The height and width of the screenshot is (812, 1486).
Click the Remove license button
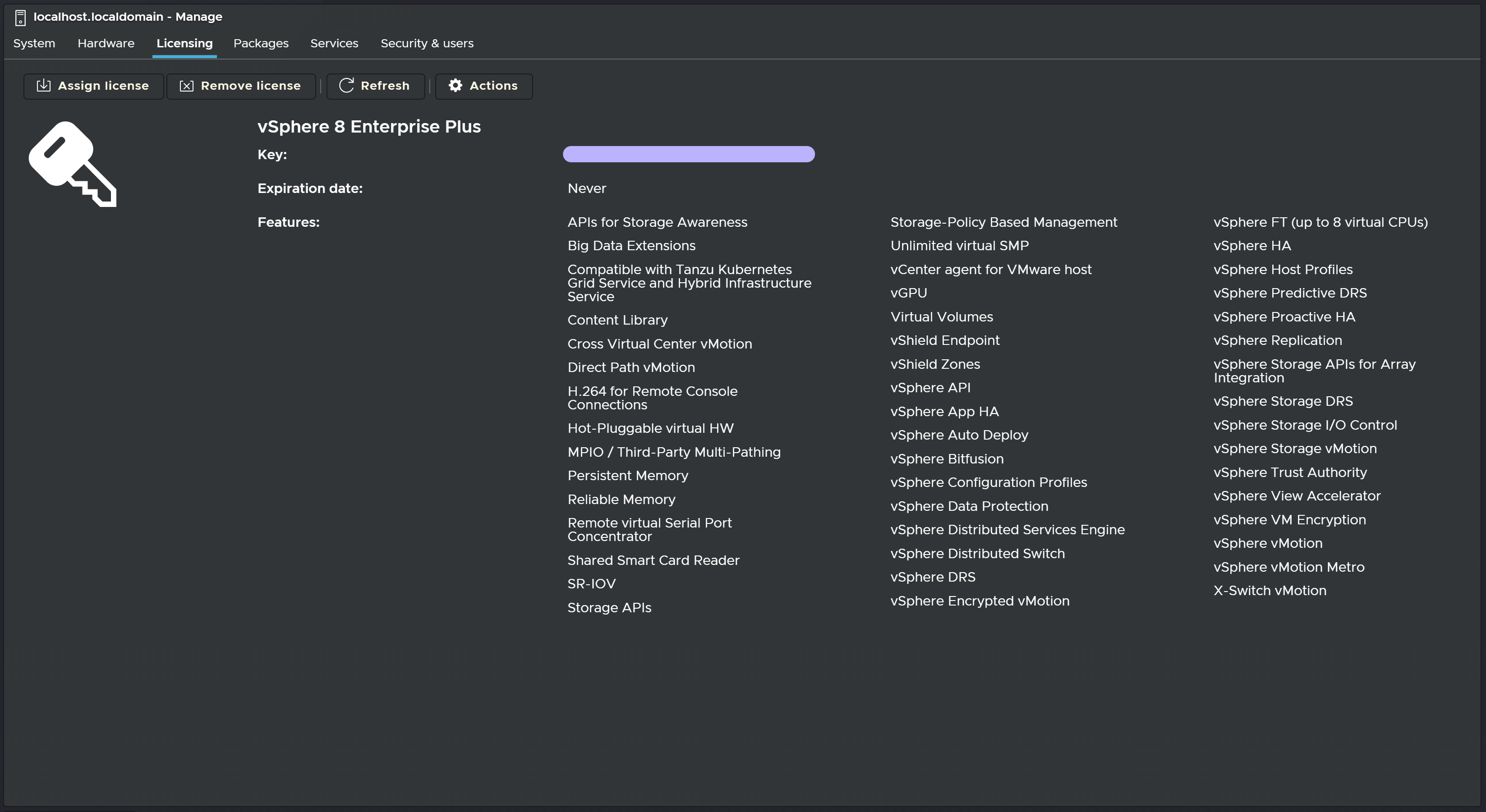[241, 85]
